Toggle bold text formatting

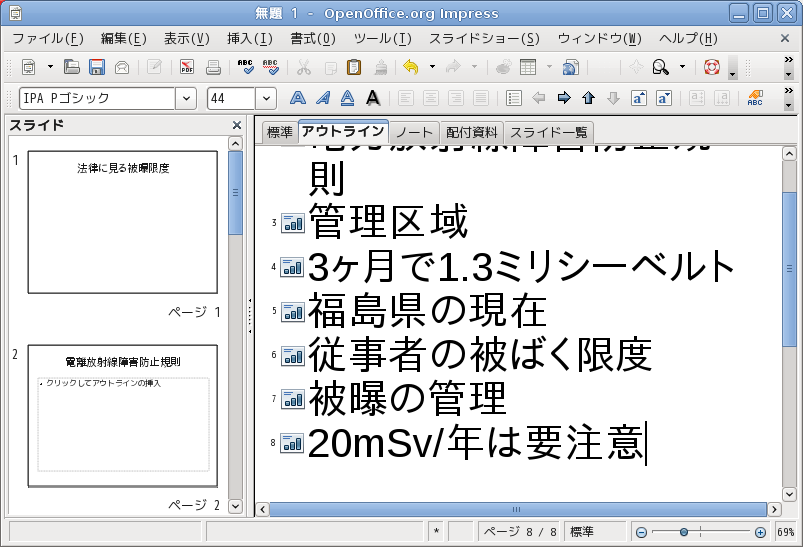coord(297,98)
